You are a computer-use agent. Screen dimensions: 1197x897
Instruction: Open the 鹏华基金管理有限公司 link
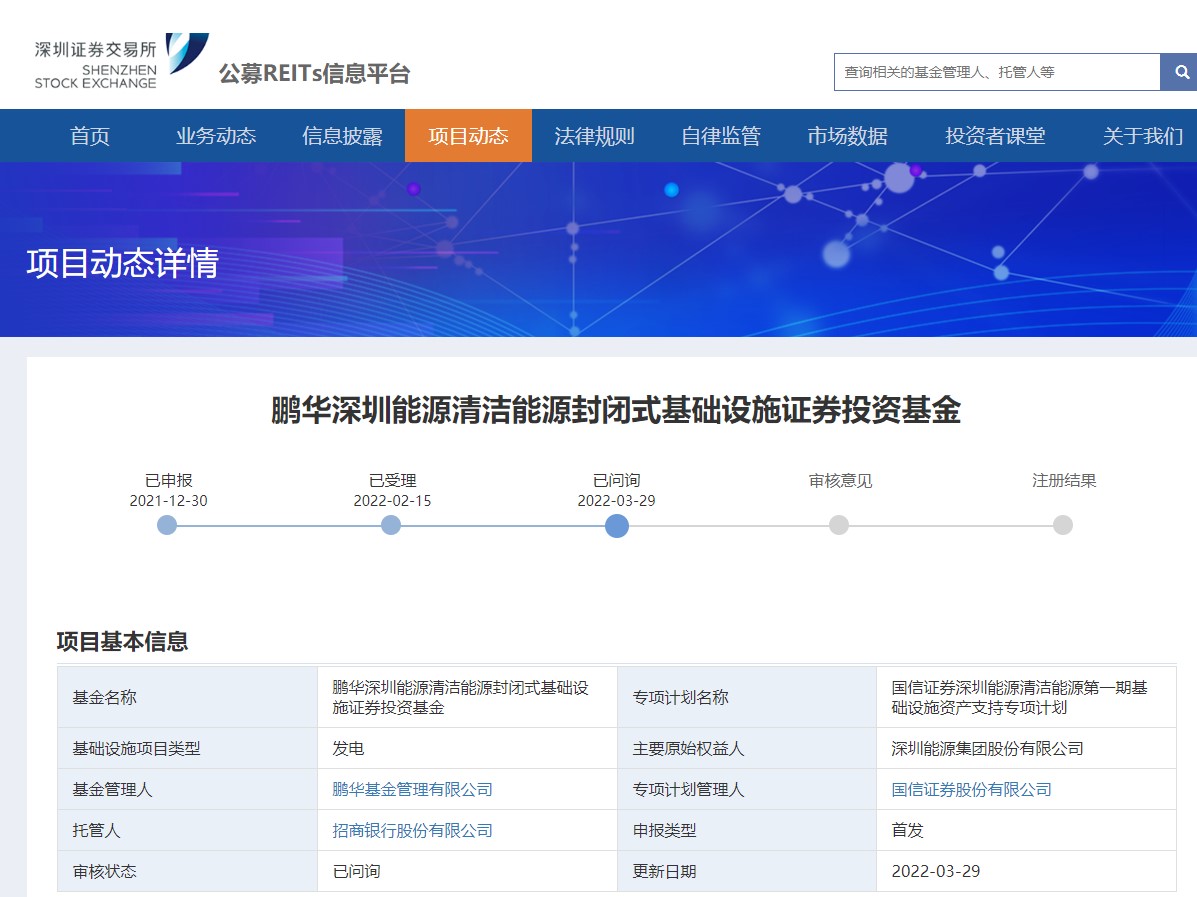point(412,789)
